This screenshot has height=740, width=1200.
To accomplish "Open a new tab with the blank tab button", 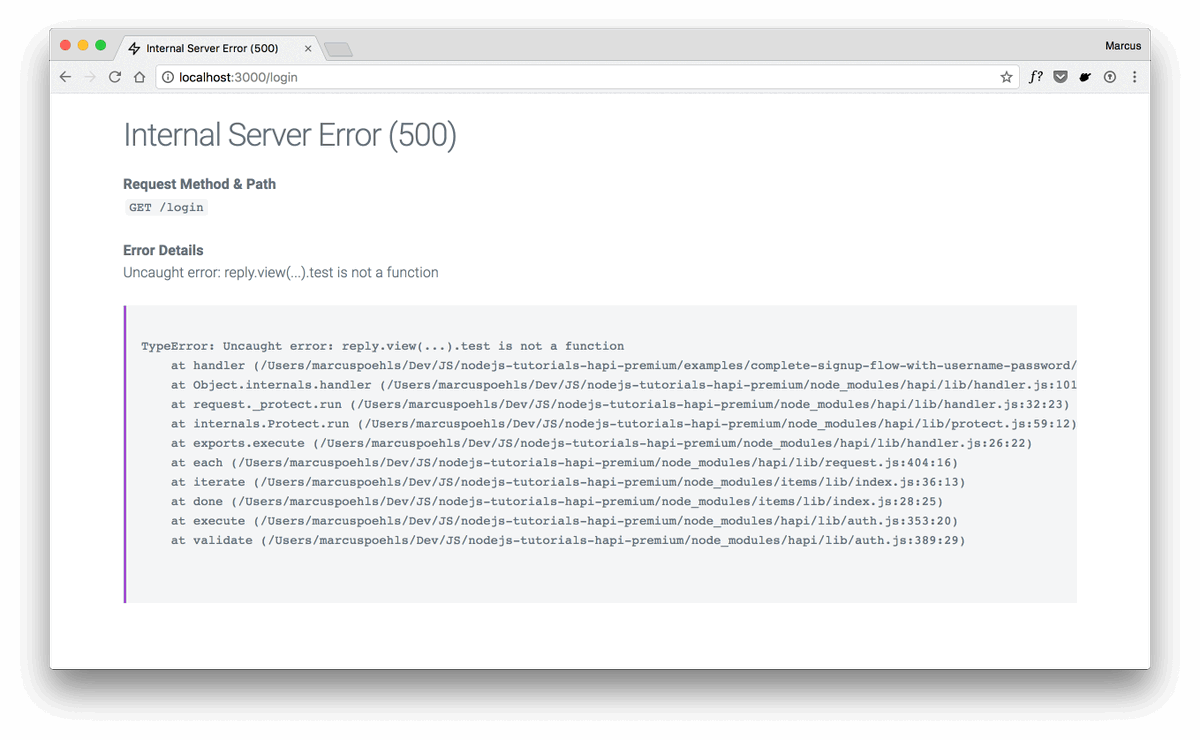I will click(x=339, y=49).
